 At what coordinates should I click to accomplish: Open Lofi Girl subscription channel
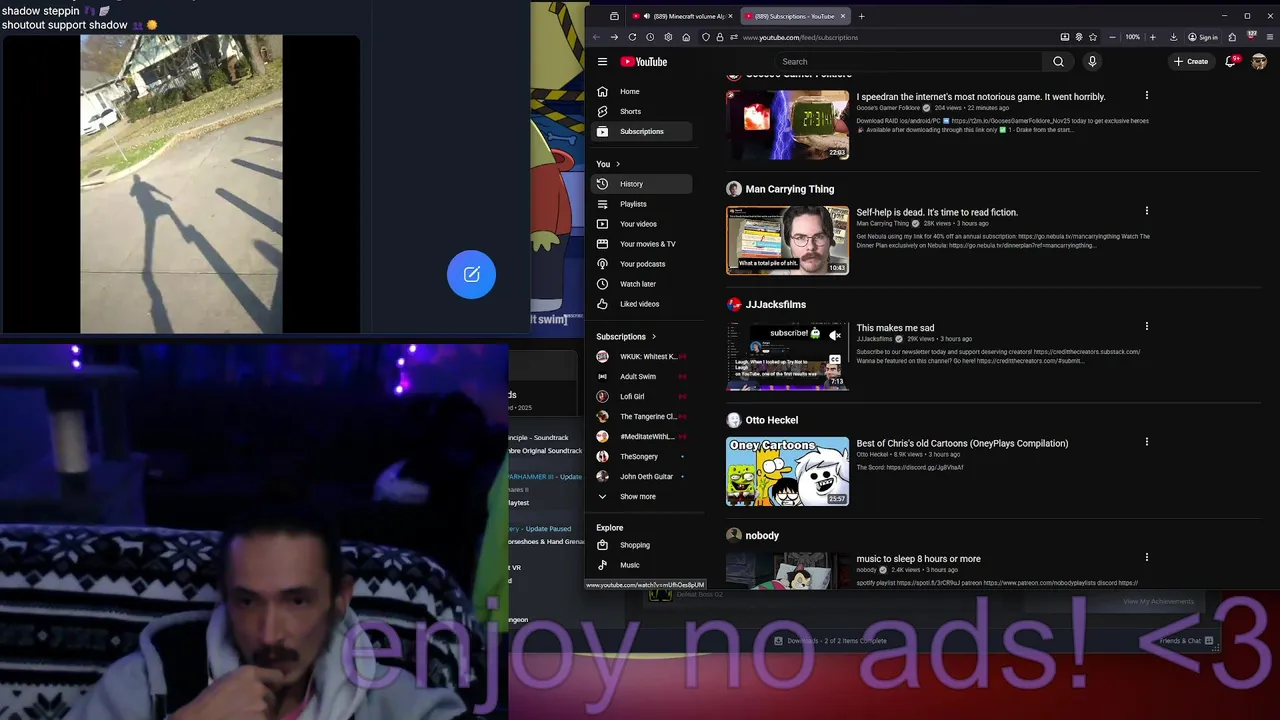pos(641,397)
